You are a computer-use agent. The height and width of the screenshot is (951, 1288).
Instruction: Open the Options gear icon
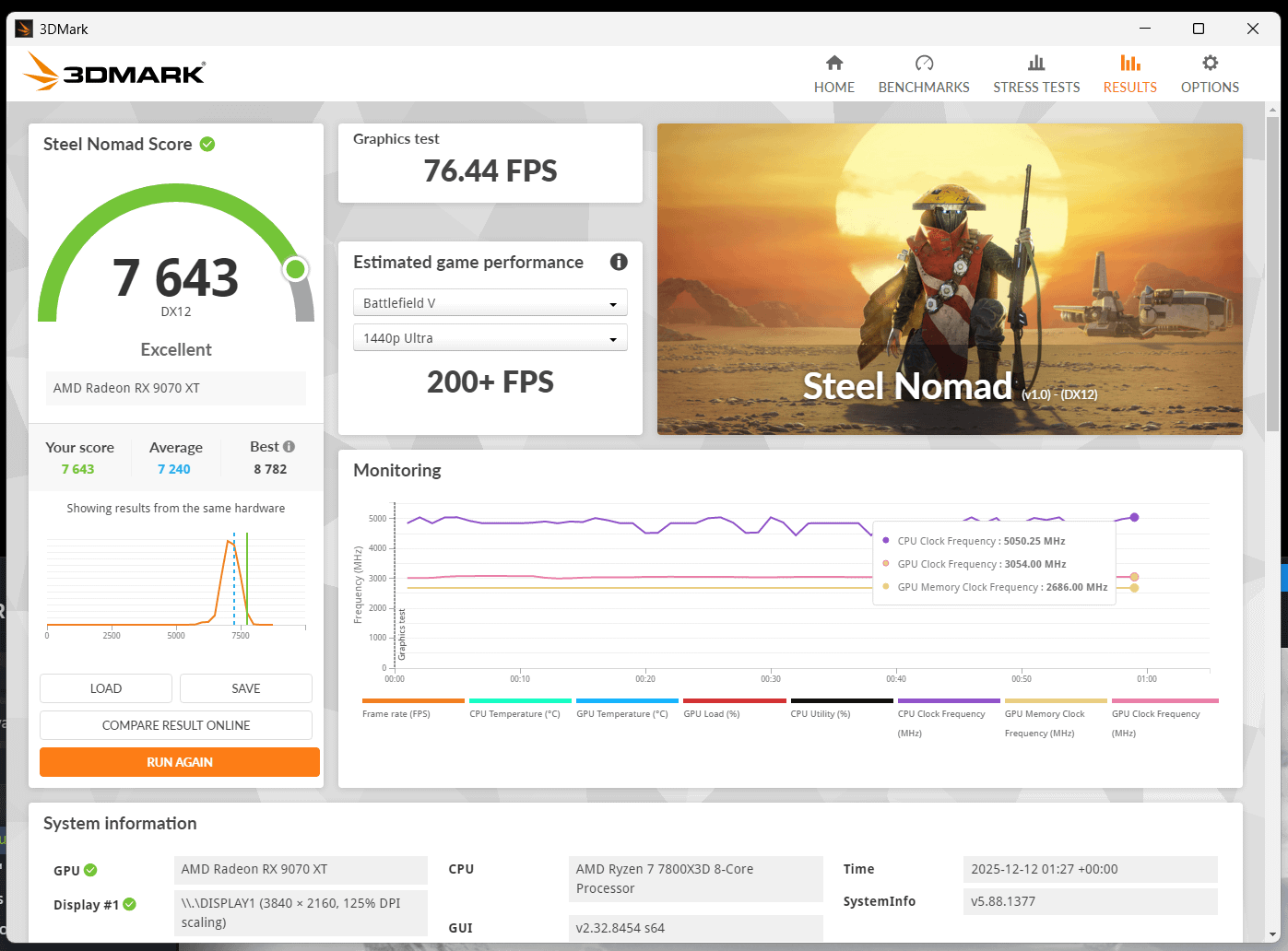click(x=1210, y=63)
